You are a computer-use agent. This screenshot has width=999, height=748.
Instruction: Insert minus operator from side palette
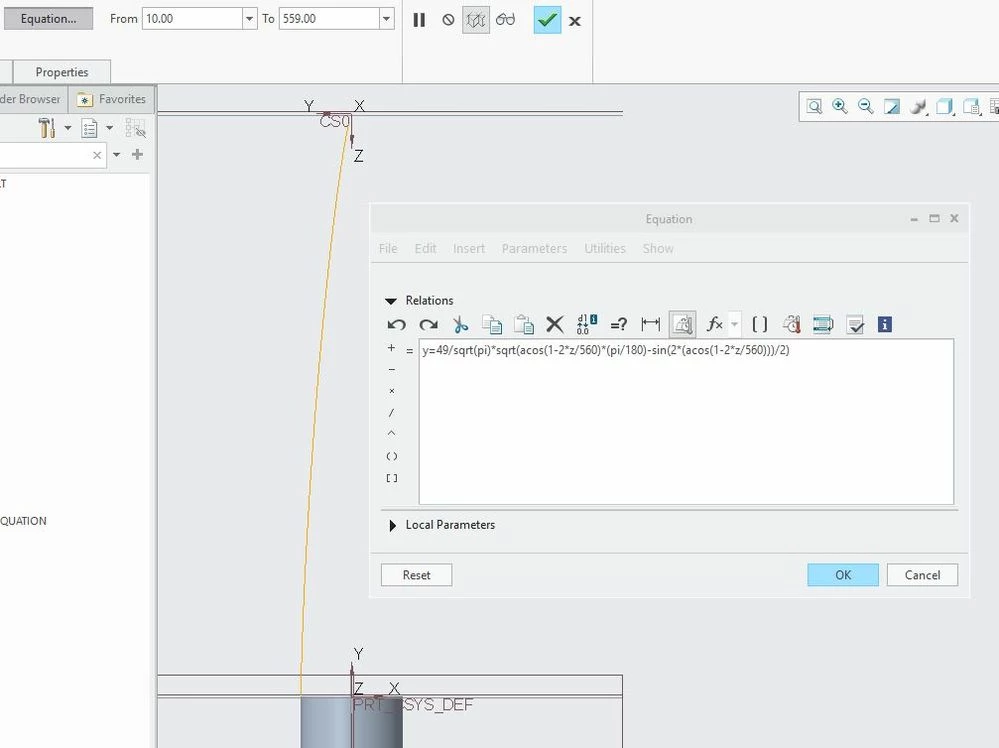[x=391, y=370]
